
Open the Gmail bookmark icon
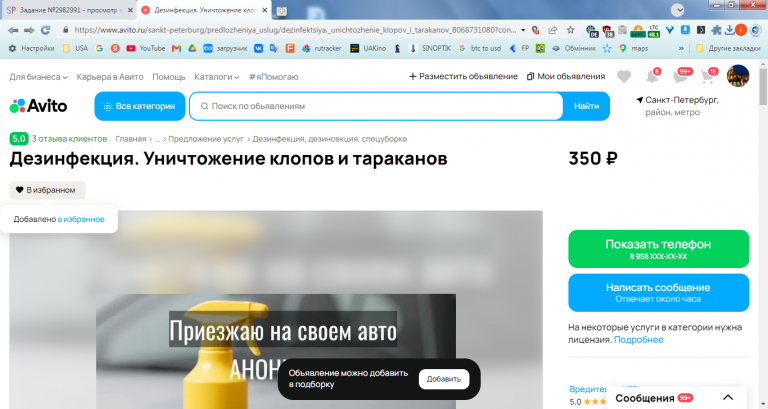[x=176, y=48]
